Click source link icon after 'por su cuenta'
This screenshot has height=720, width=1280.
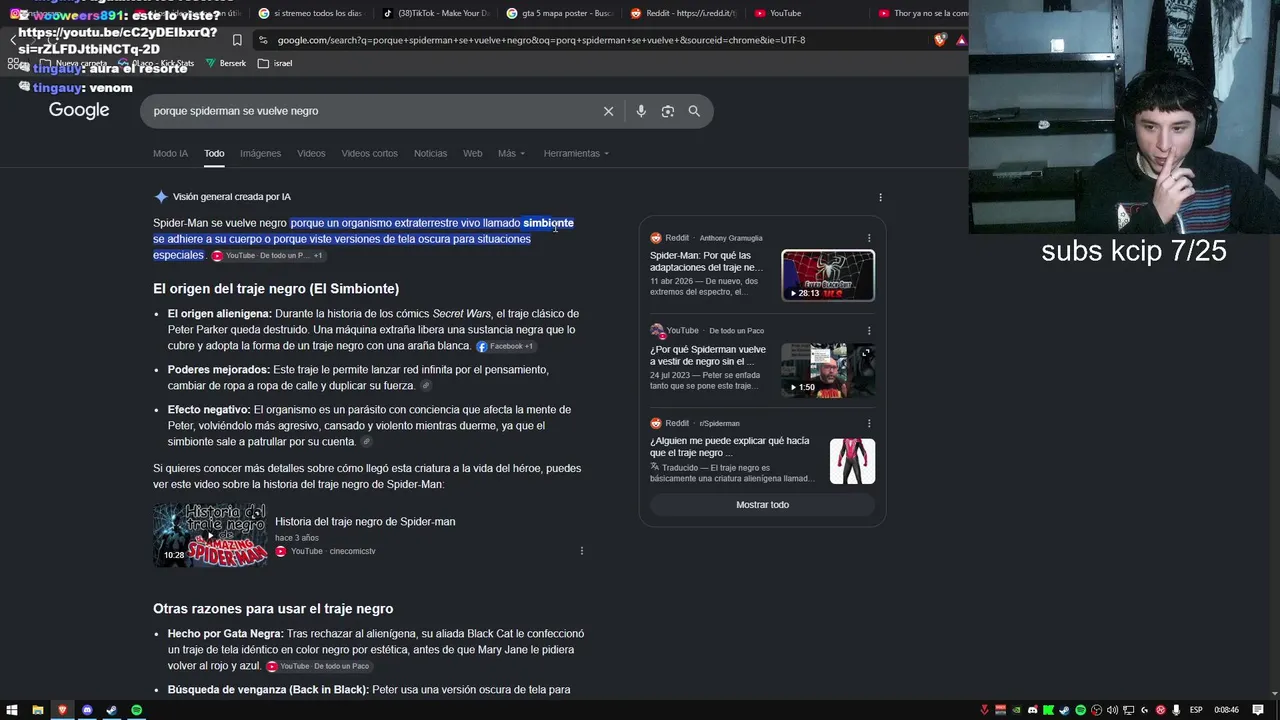(366, 442)
